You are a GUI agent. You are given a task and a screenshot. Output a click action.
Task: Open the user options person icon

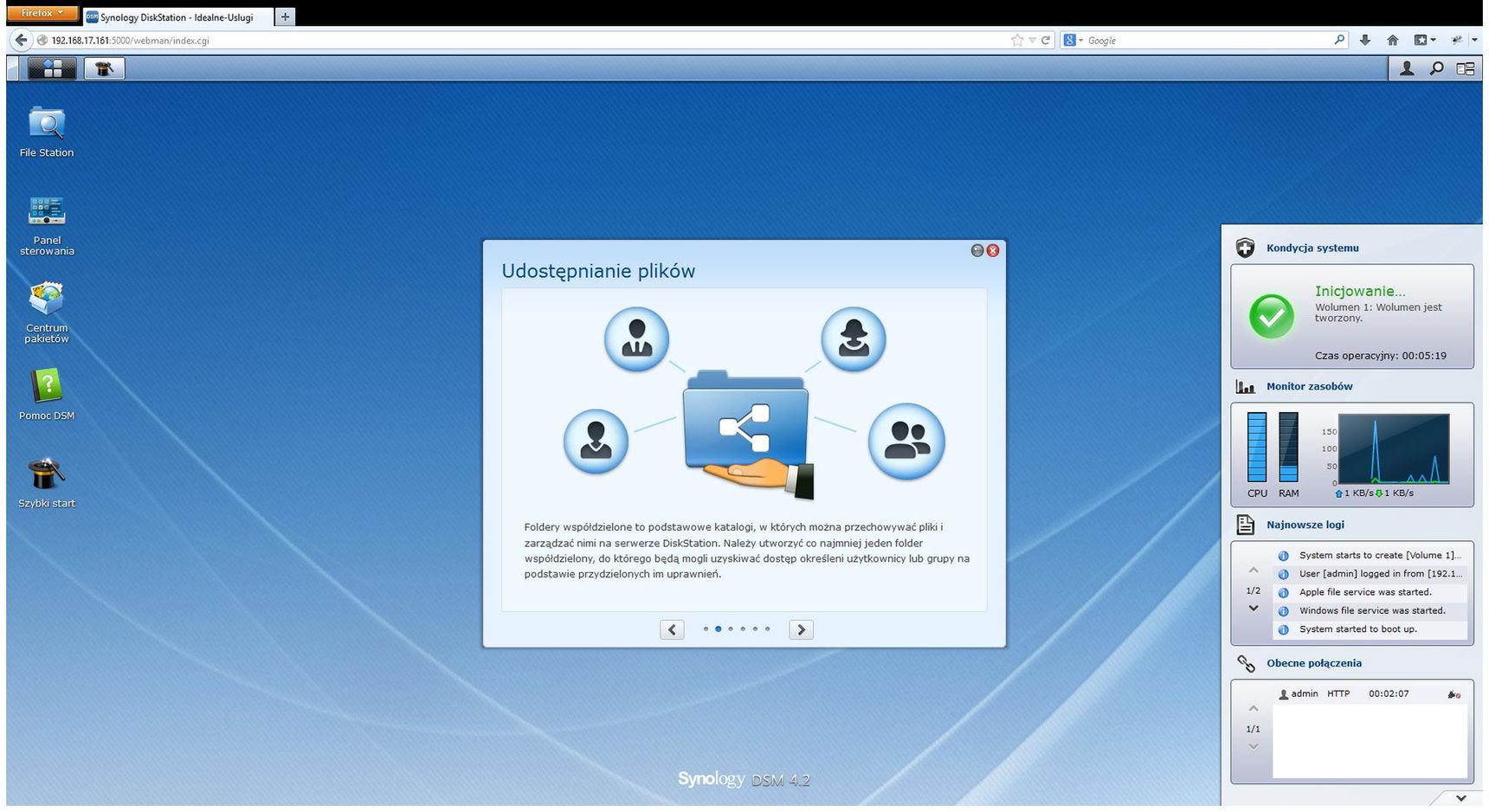tap(1407, 68)
